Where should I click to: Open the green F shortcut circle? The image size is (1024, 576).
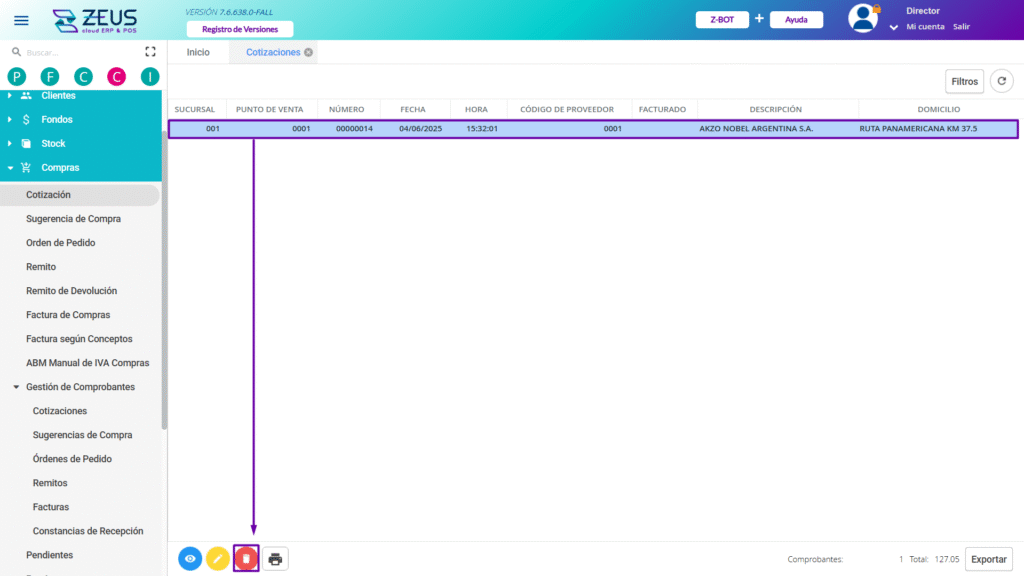pyautogui.click(x=50, y=77)
